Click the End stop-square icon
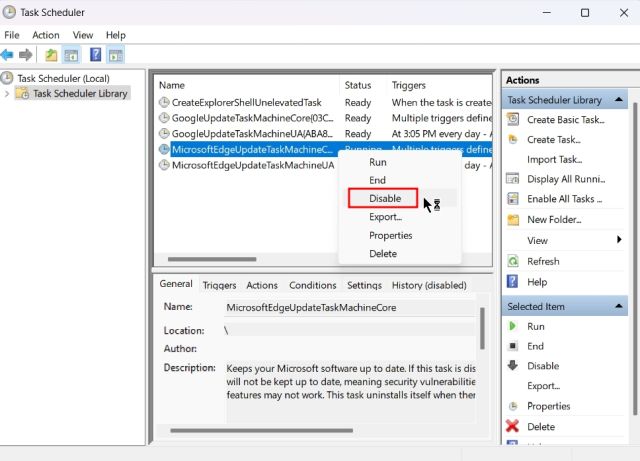The height and width of the screenshot is (461, 640). tap(513, 346)
